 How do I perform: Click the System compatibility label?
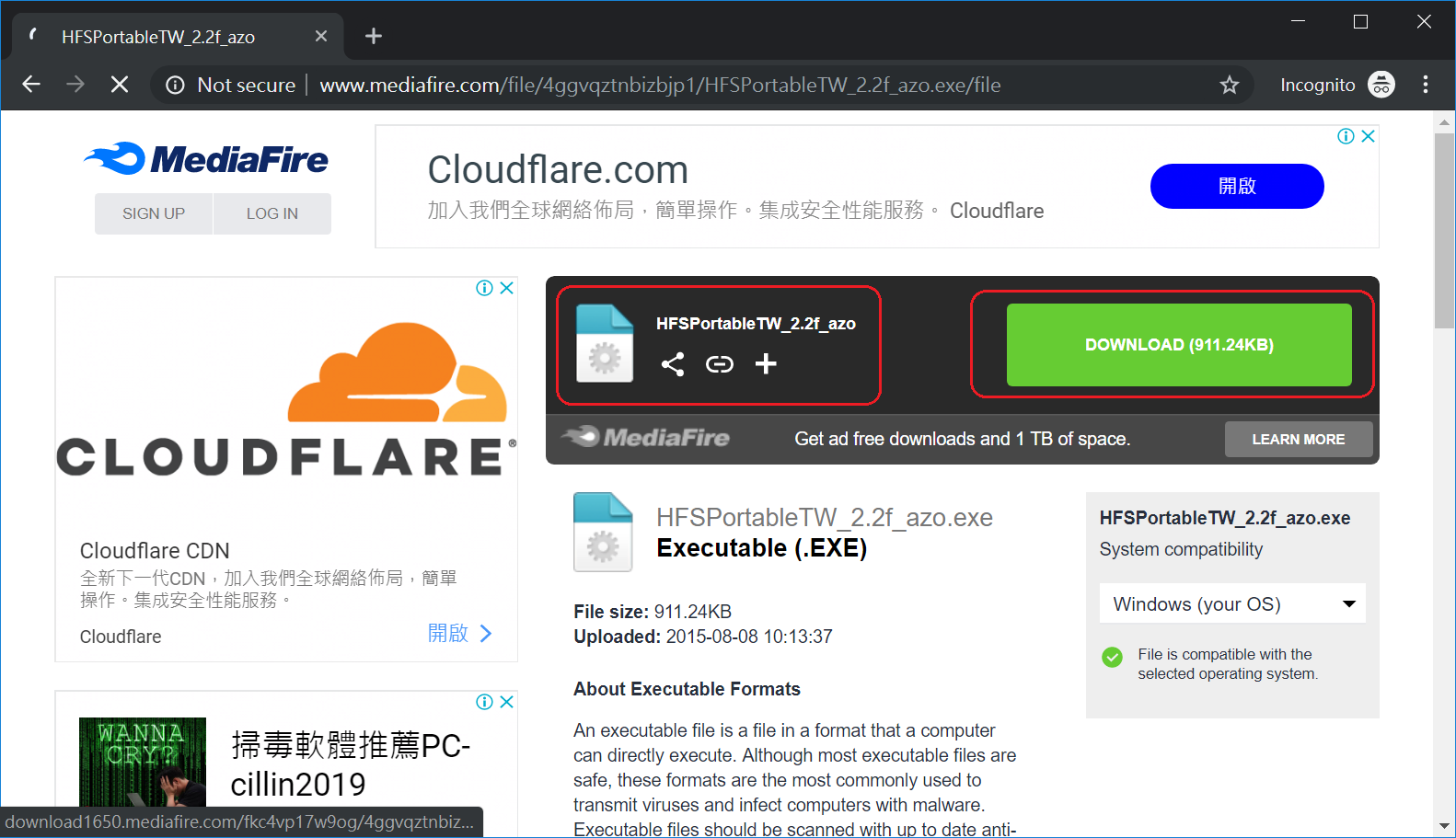pos(1181,549)
